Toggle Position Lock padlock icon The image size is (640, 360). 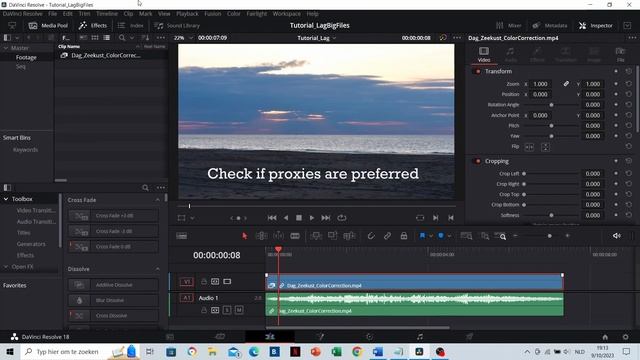pyautogui.click(x=404, y=236)
